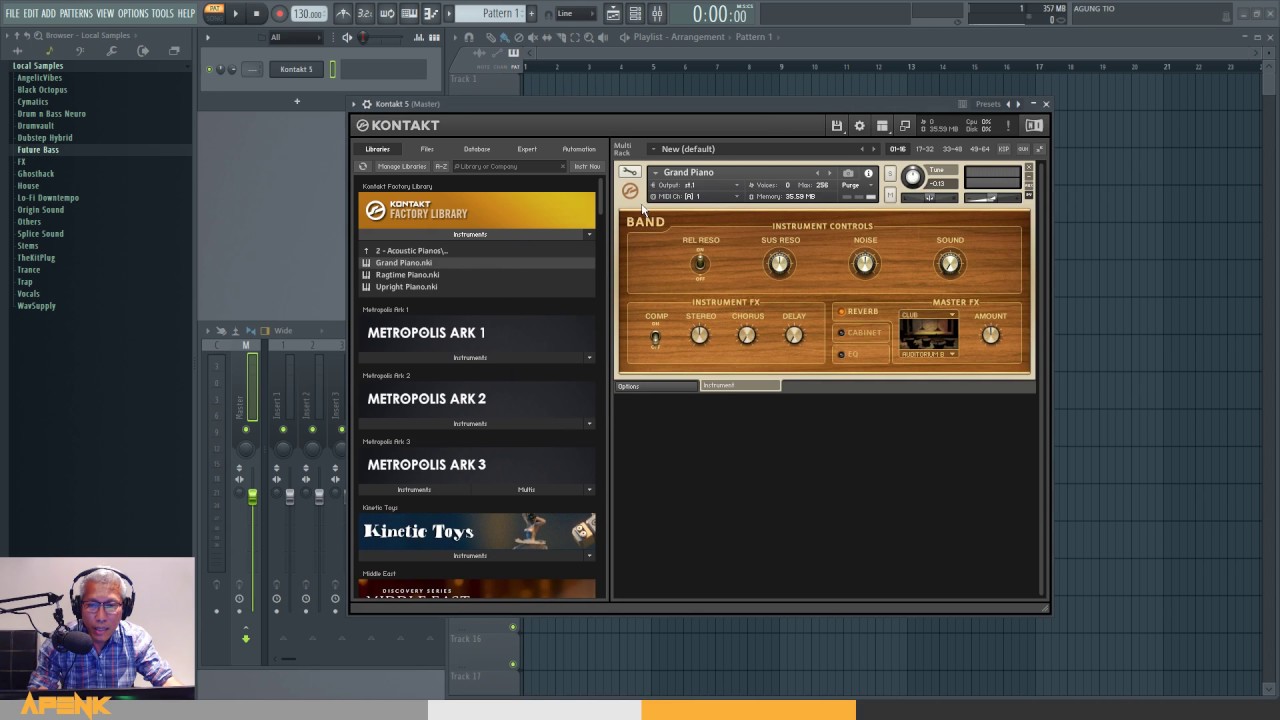
Task: Adjust the SUS RESO knob
Action: (779, 263)
